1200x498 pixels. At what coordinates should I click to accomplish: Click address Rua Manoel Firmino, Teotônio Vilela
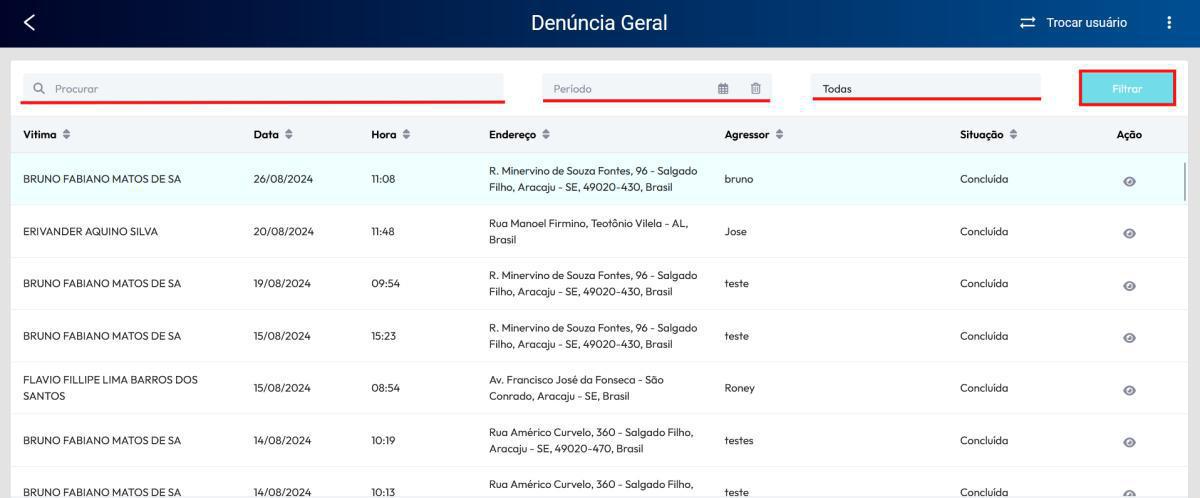pyautogui.click(x=589, y=231)
